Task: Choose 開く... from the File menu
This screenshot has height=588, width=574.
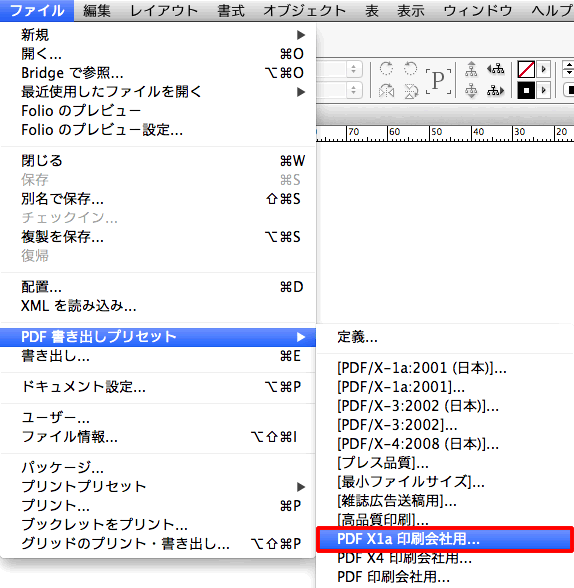Action: coord(158,54)
